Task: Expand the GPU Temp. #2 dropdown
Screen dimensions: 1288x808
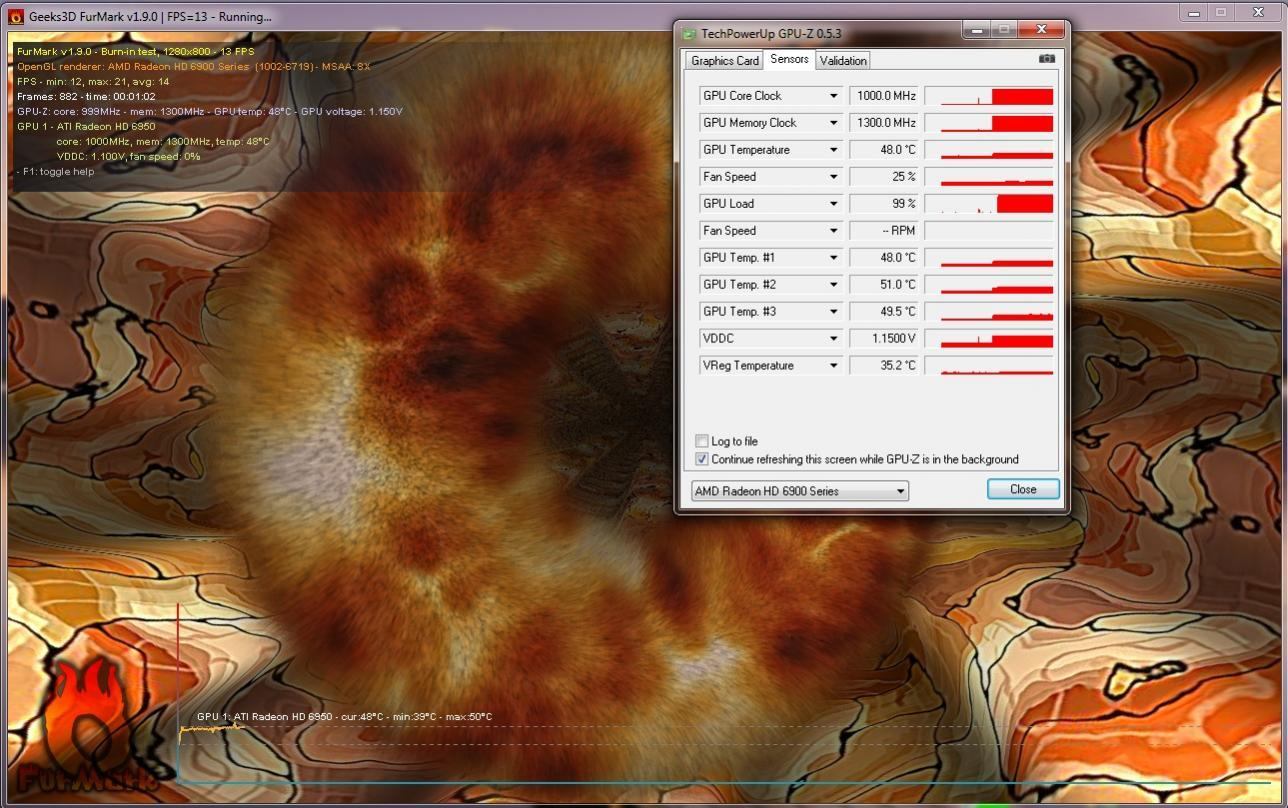Action: [x=833, y=285]
